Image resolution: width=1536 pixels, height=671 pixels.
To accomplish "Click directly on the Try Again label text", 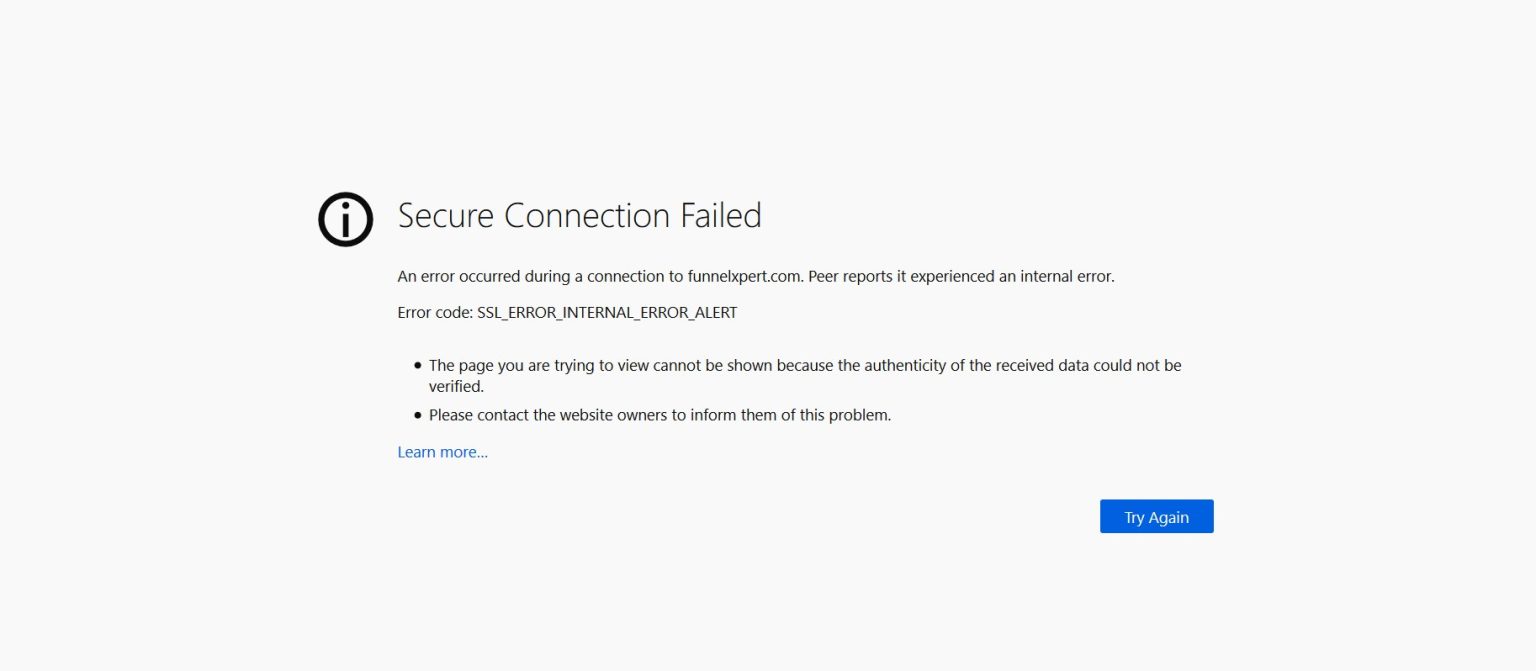I will coord(1156,516).
